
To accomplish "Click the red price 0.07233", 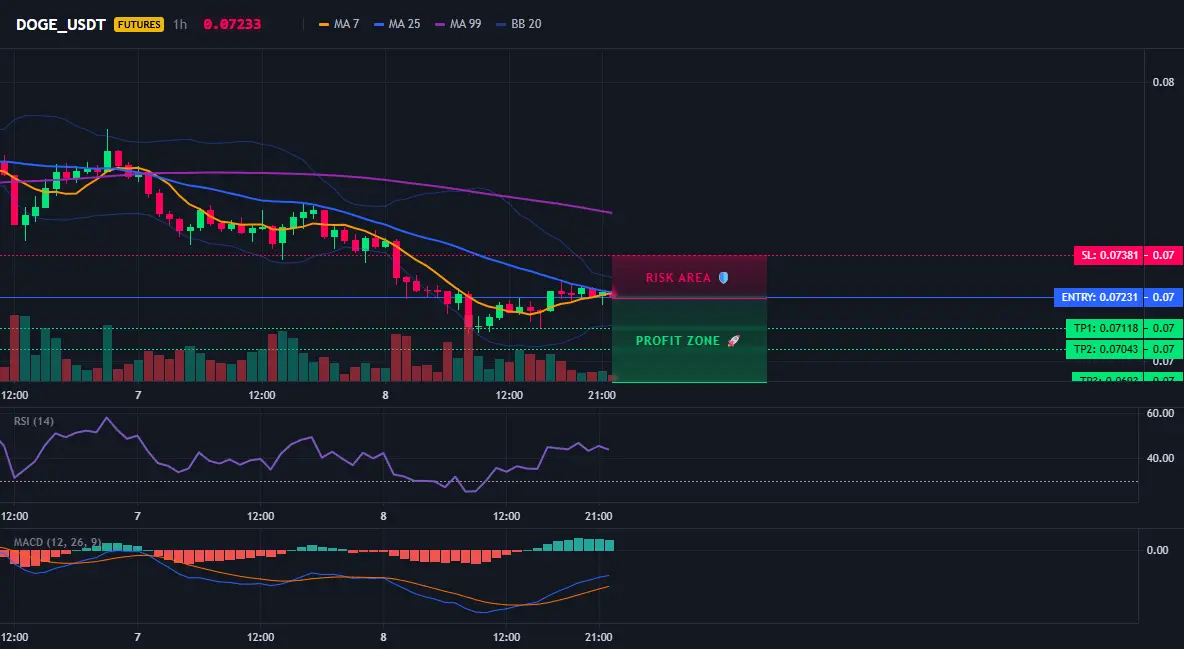I will pos(232,24).
